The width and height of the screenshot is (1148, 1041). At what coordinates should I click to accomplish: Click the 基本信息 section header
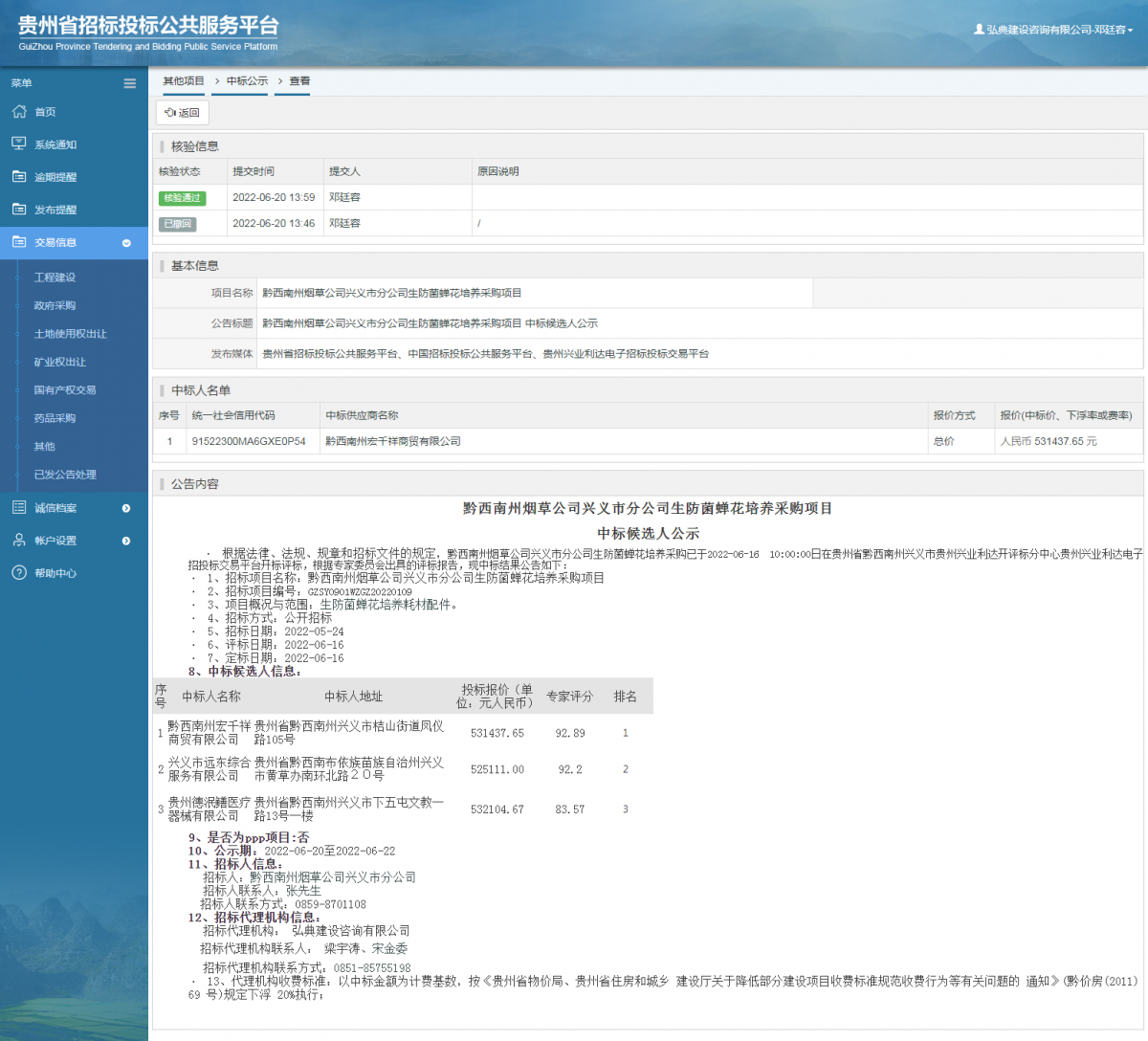(x=195, y=266)
